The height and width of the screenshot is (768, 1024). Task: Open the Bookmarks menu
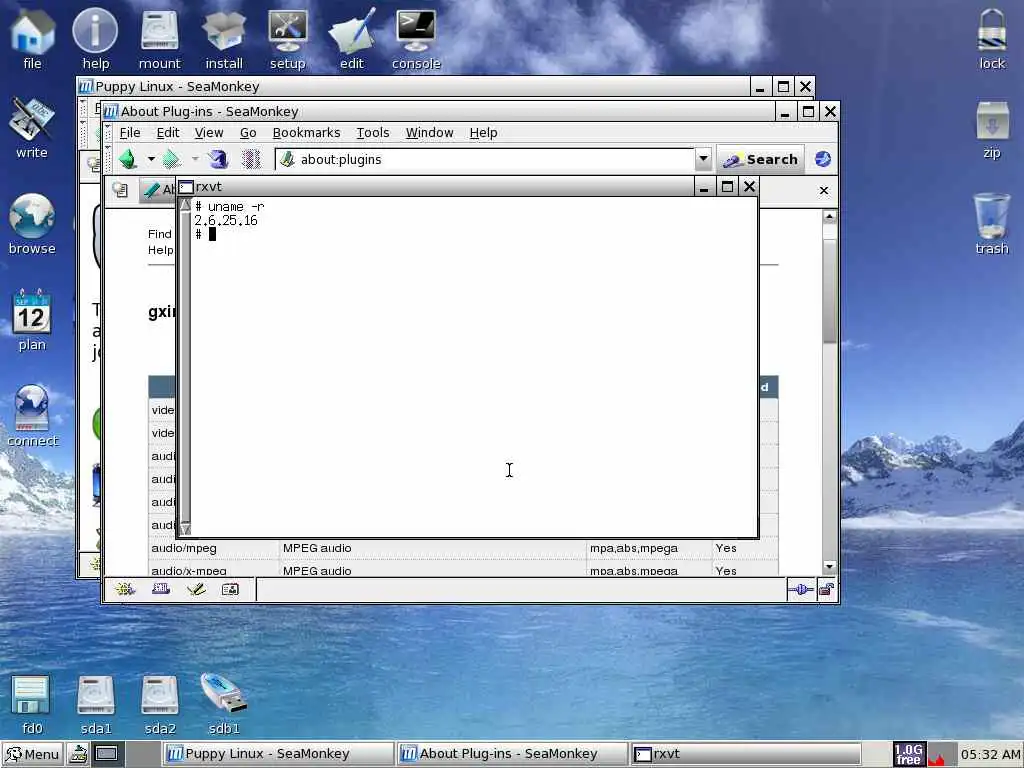pyautogui.click(x=306, y=133)
